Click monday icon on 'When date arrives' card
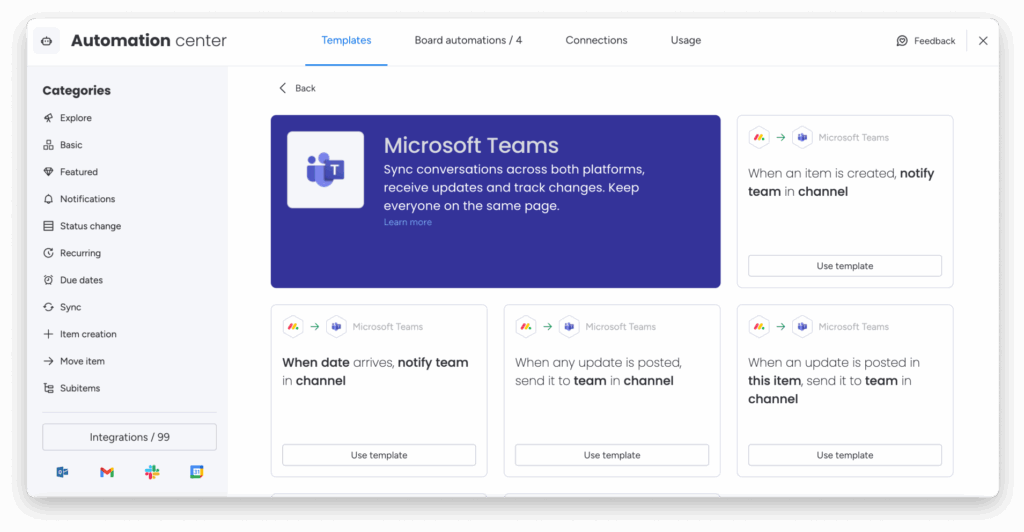Image resolution: width=1024 pixels, height=532 pixels. 293,327
